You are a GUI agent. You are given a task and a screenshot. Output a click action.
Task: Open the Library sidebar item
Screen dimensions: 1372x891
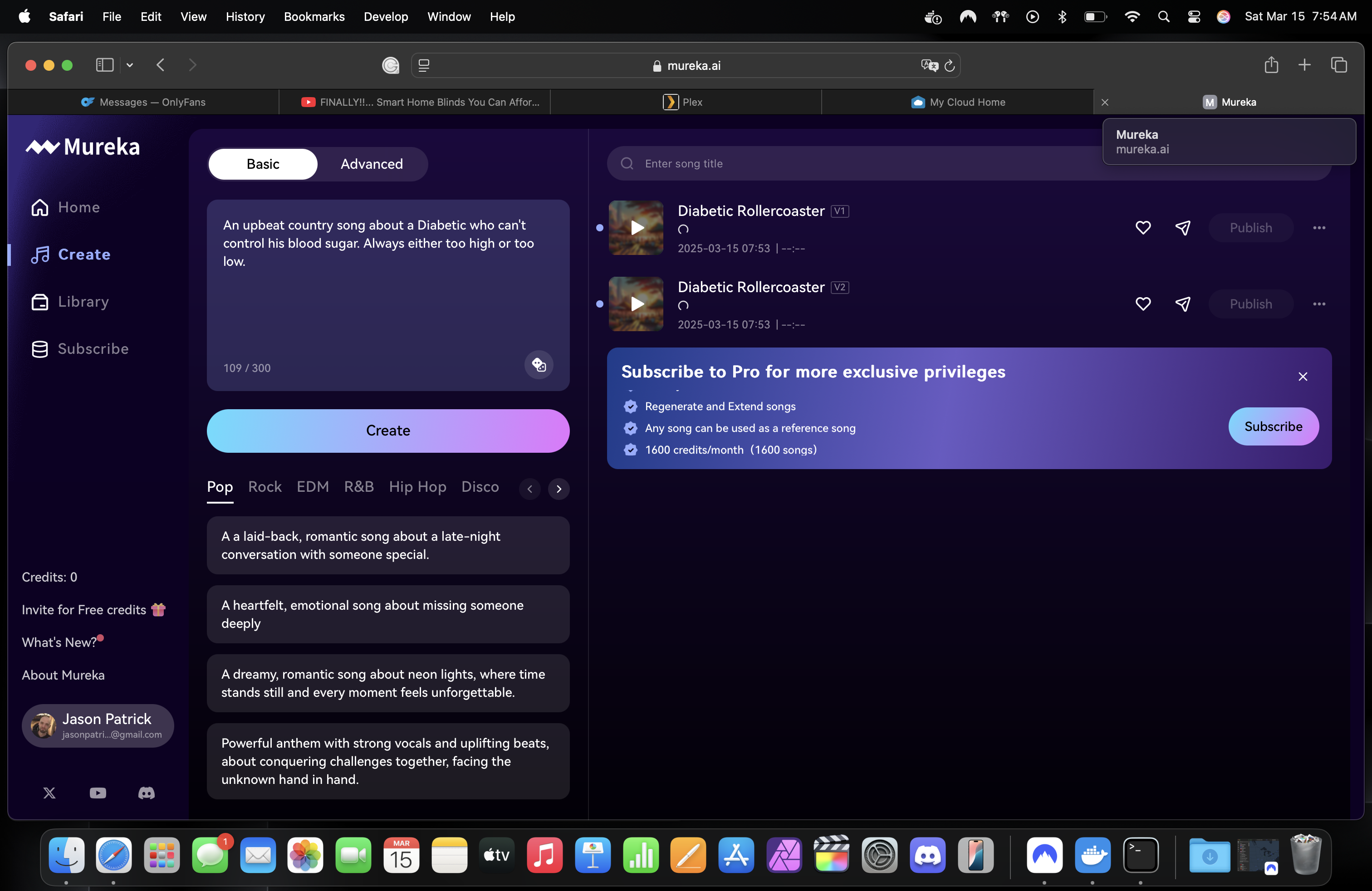70,301
